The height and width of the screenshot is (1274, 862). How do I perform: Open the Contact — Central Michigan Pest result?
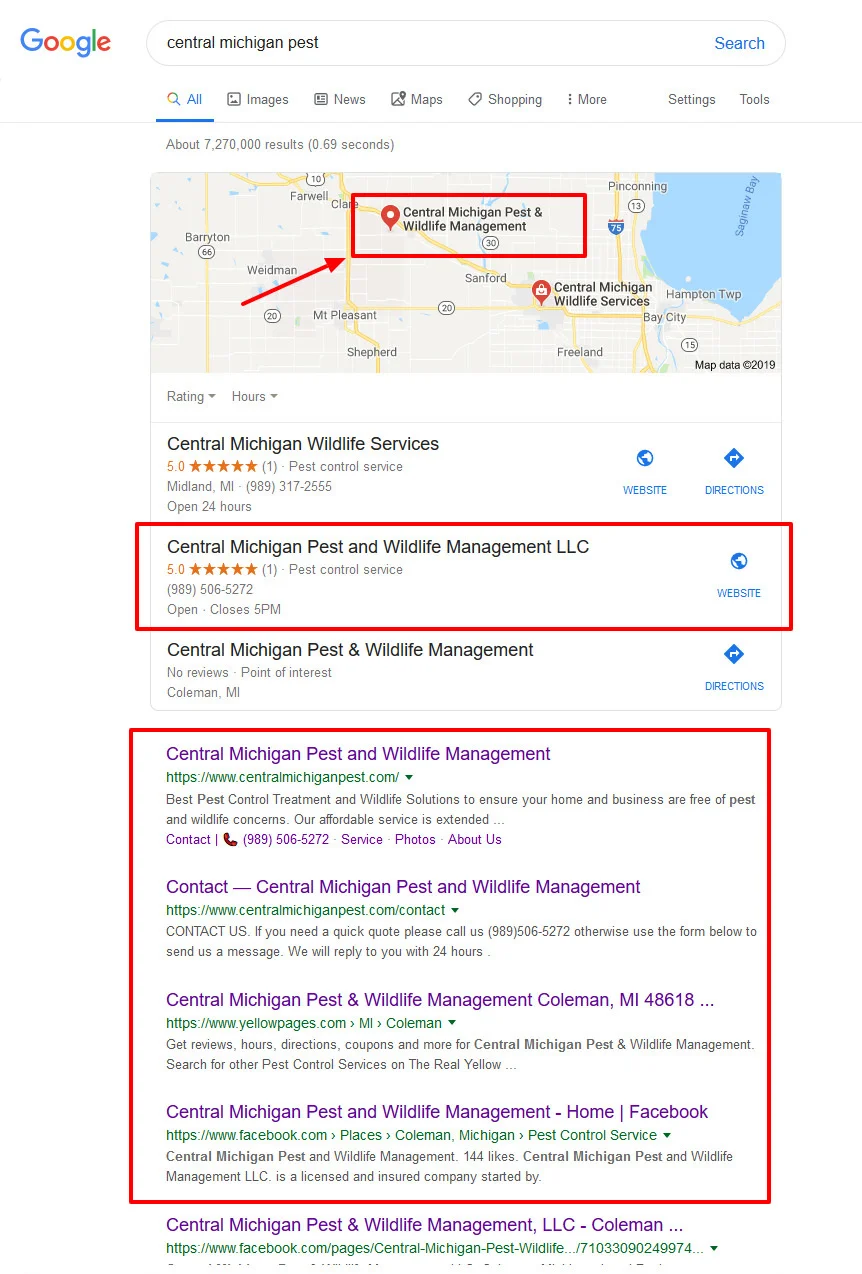point(403,887)
